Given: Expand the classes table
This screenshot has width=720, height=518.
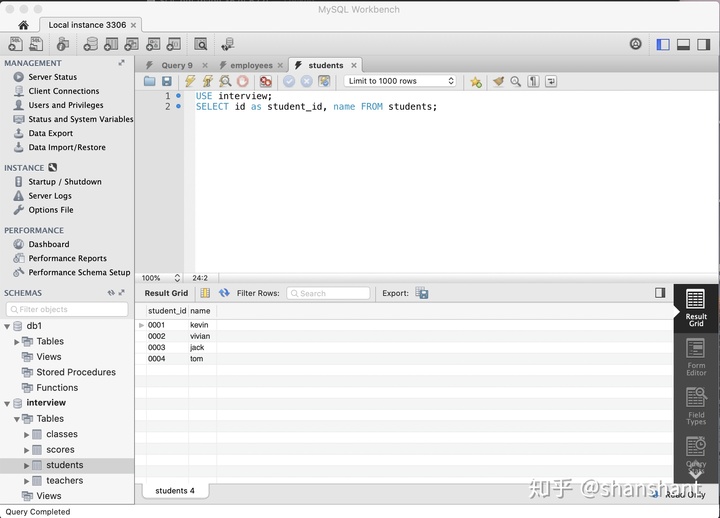Looking at the screenshot, I should [x=26, y=434].
